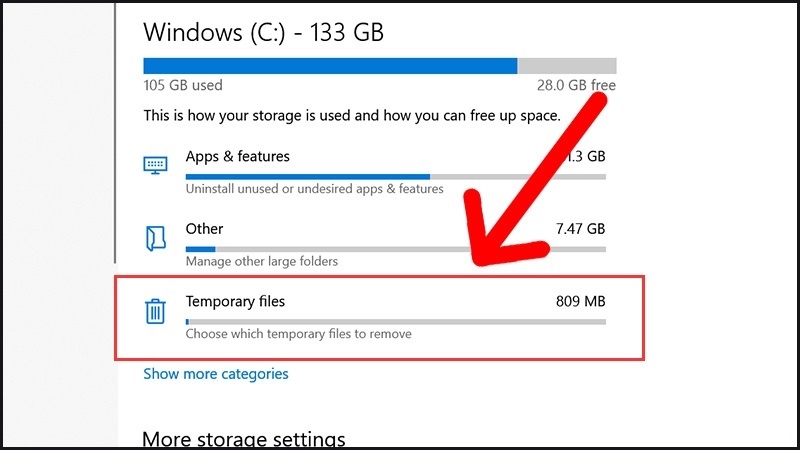Click the 809 MB size value
Image resolution: width=800 pixels, height=450 pixels.
[580, 301]
